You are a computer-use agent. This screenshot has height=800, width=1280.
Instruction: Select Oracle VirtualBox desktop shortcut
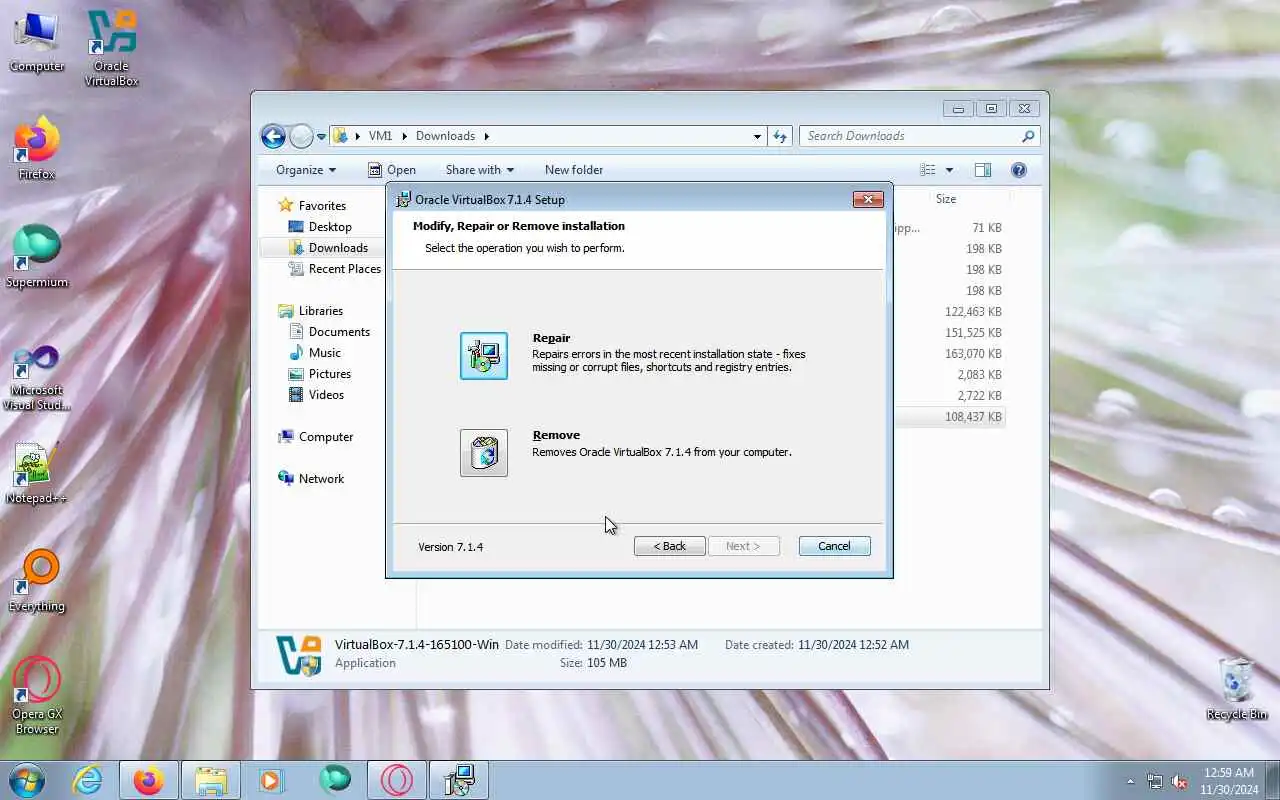(x=111, y=48)
